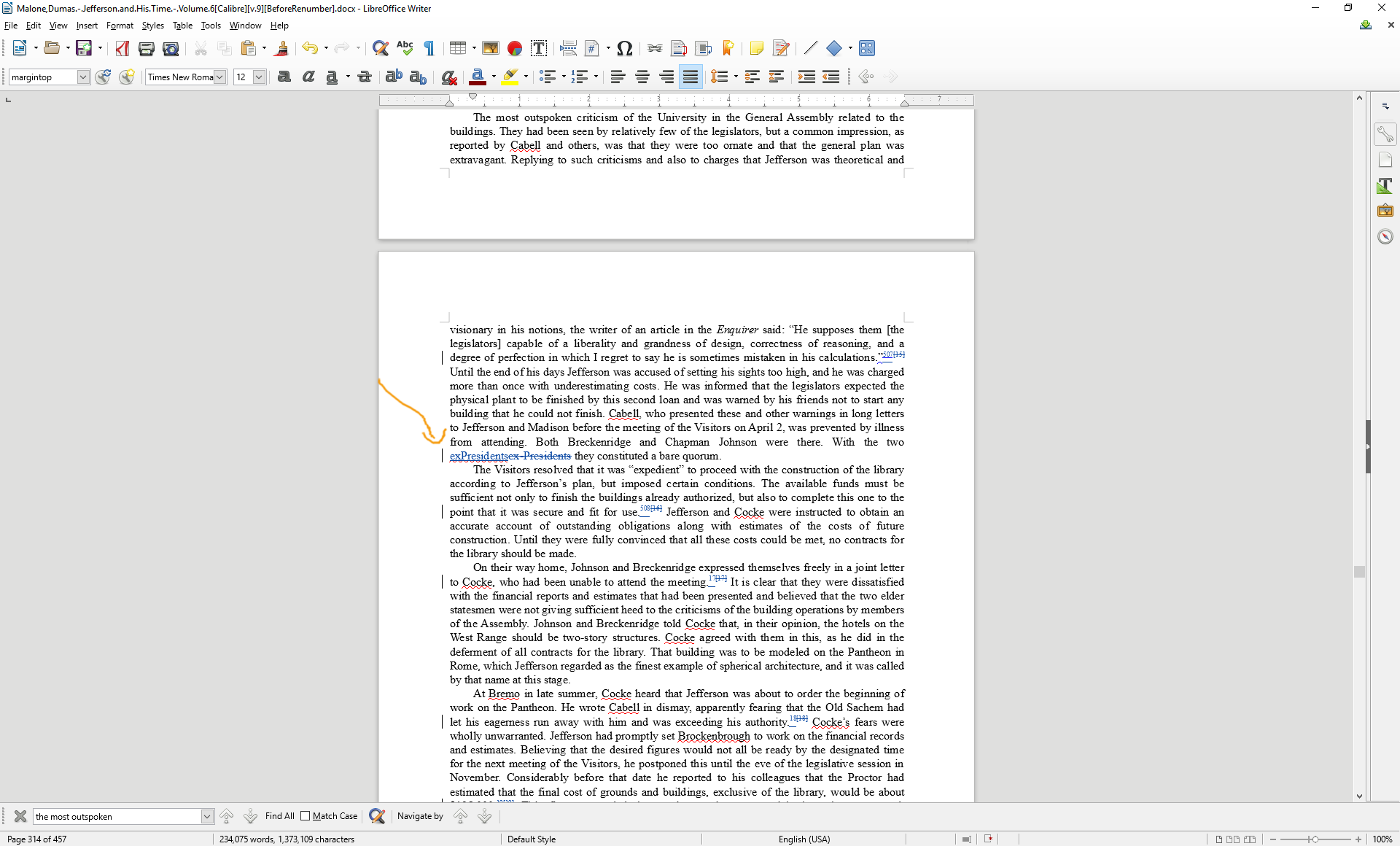Toggle justified paragraph alignment

(690, 77)
